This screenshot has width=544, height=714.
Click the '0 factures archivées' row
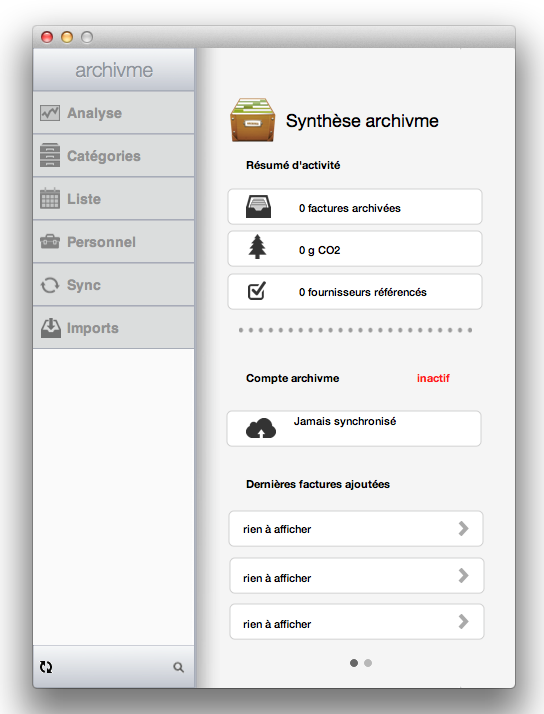coord(355,207)
